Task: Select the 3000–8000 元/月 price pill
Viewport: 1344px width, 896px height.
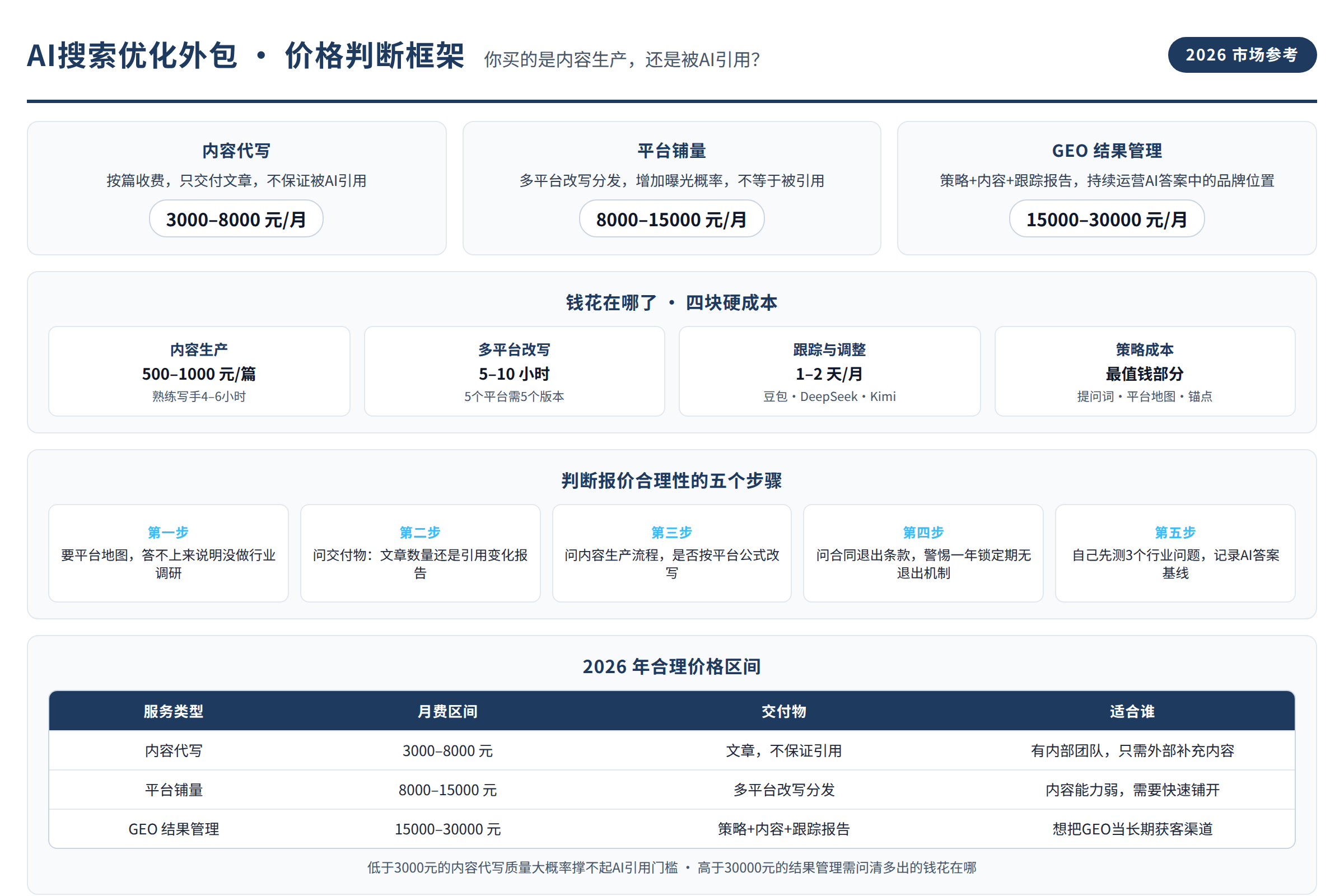Action: pos(236,219)
